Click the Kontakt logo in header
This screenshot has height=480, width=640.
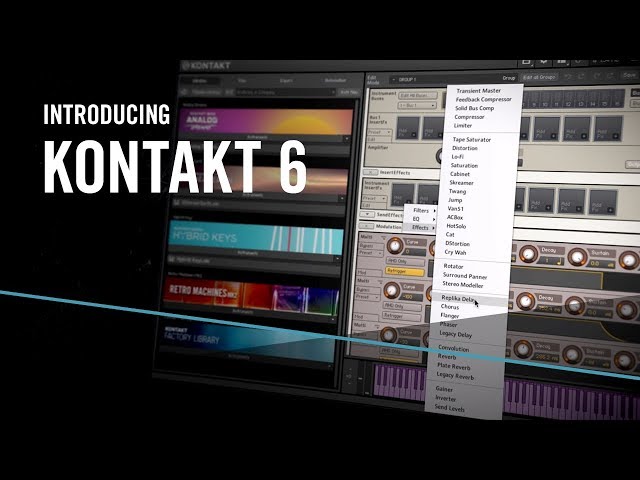206,65
